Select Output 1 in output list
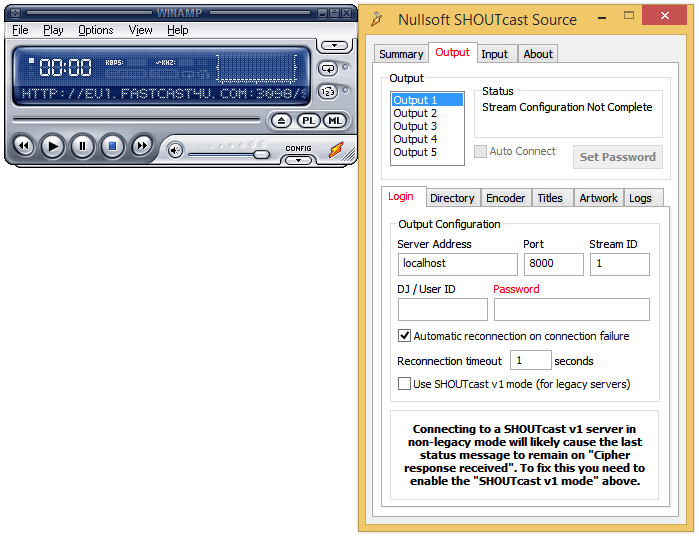This screenshot has height=538, width=699. pos(427,100)
